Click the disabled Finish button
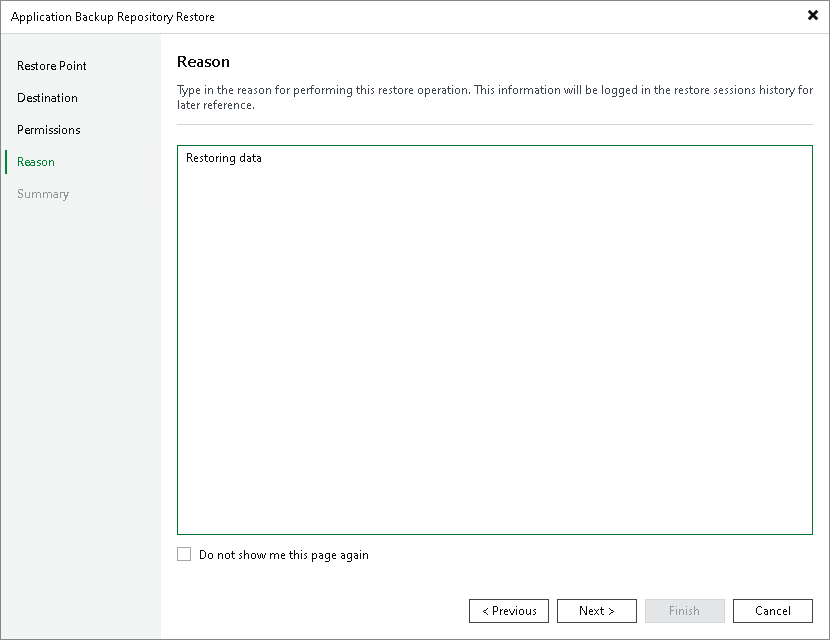The width and height of the screenshot is (830, 640). tap(684, 611)
